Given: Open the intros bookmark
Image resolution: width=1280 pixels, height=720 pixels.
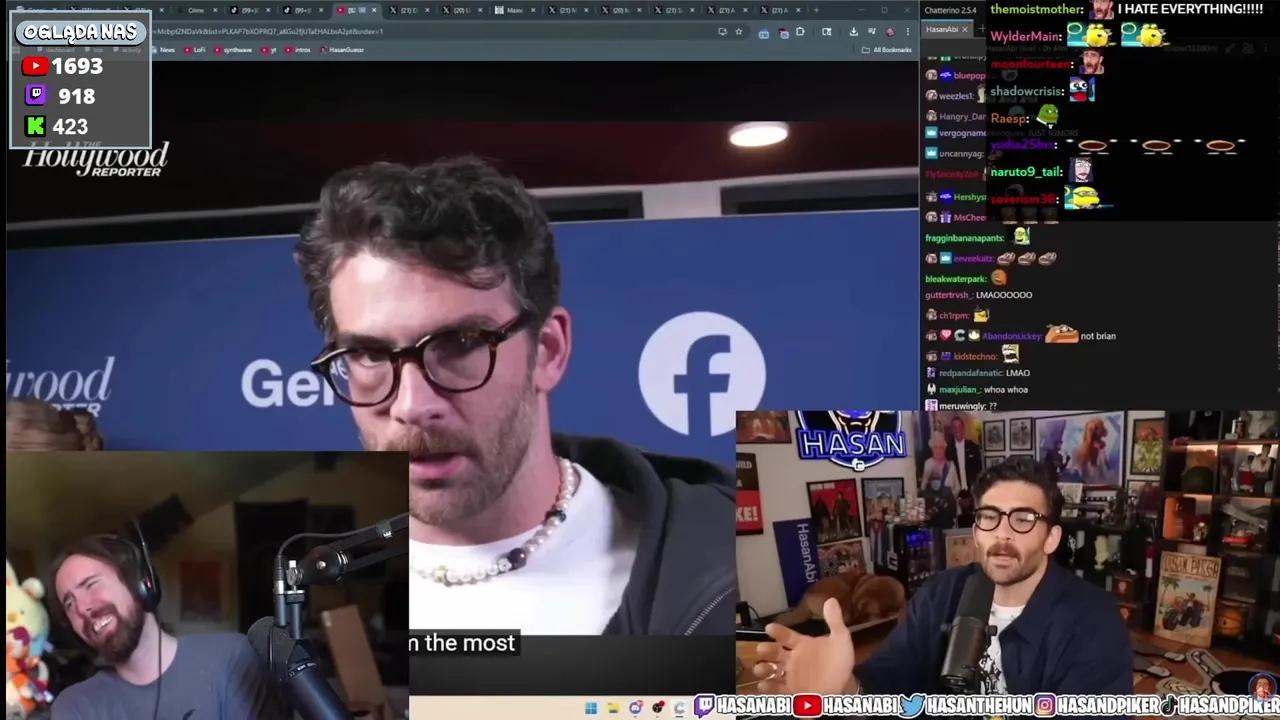Looking at the screenshot, I should click(x=299, y=49).
